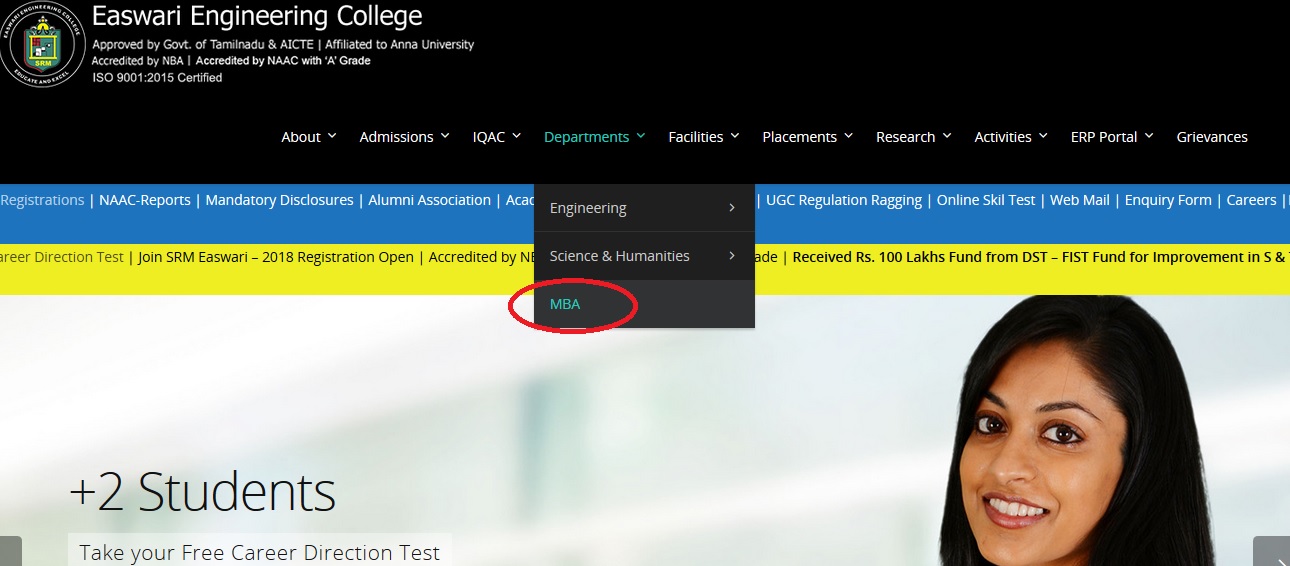1290x566 pixels.
Task: Open the Mandatory Disclosures link
Action: (x=279, y=200)
